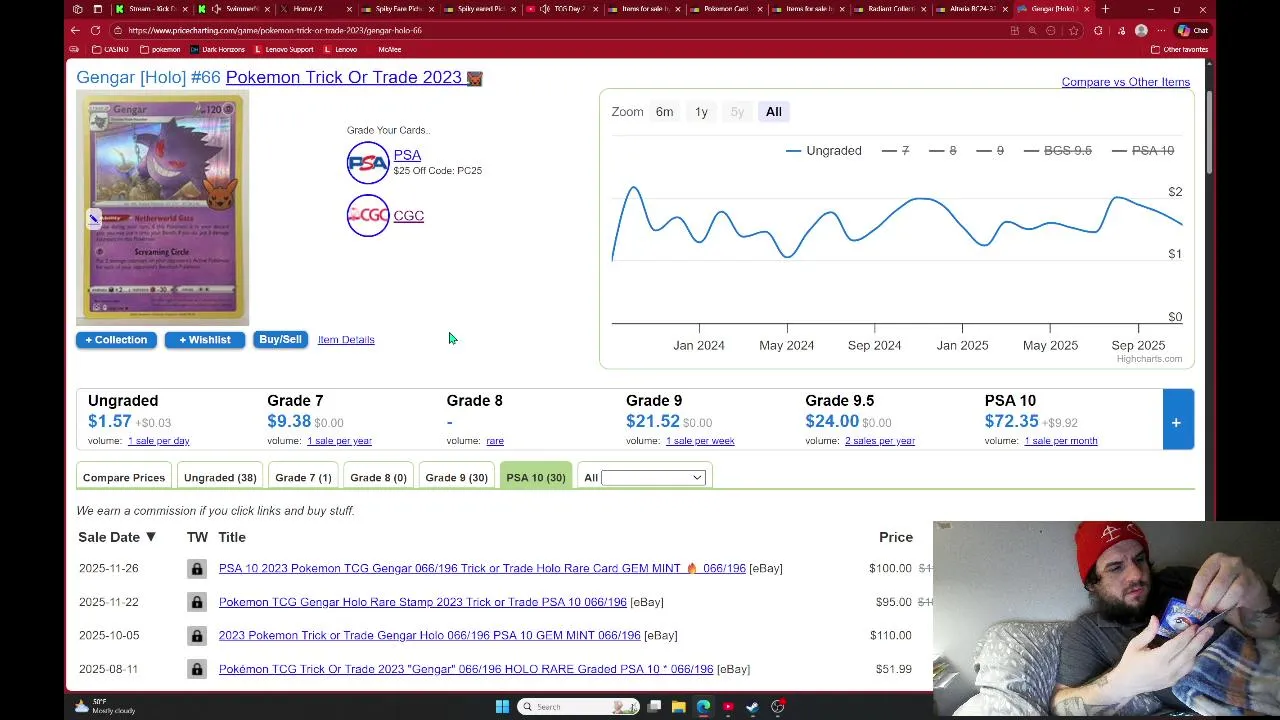The height and width of the screenshot is (720, 1280).
Task: Click the lock icon on the 2025-10-05 sale
Action: [197, 635]
